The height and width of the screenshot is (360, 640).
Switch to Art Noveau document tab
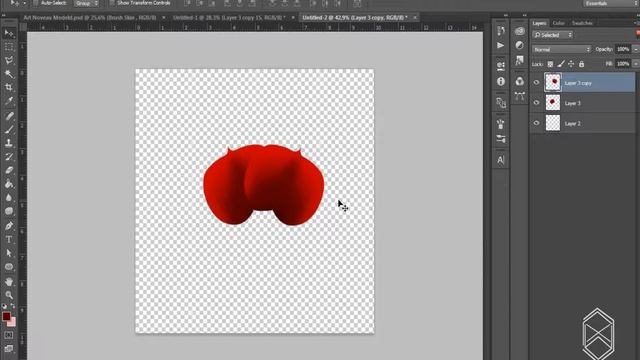click(89, 18)
